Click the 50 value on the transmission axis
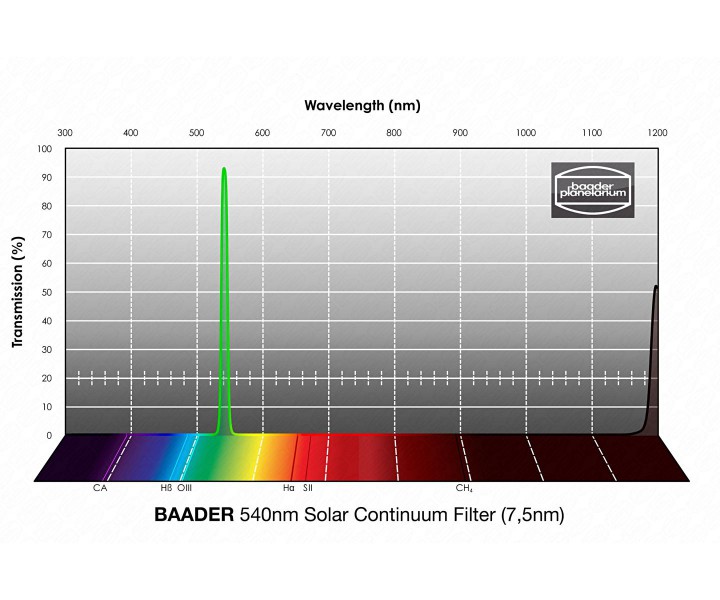The width and height of the screenshot is (720, 600). coord(46,293)
